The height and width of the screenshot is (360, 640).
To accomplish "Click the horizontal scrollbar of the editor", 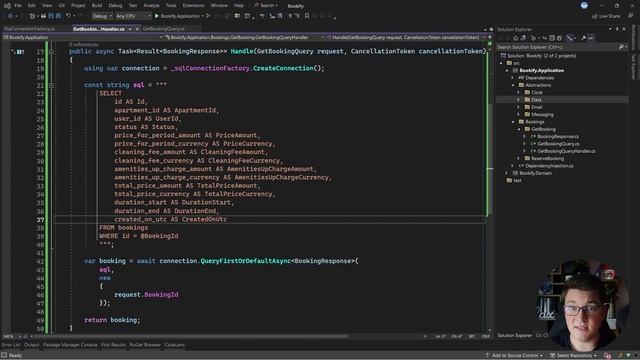I will pos(191,336).
